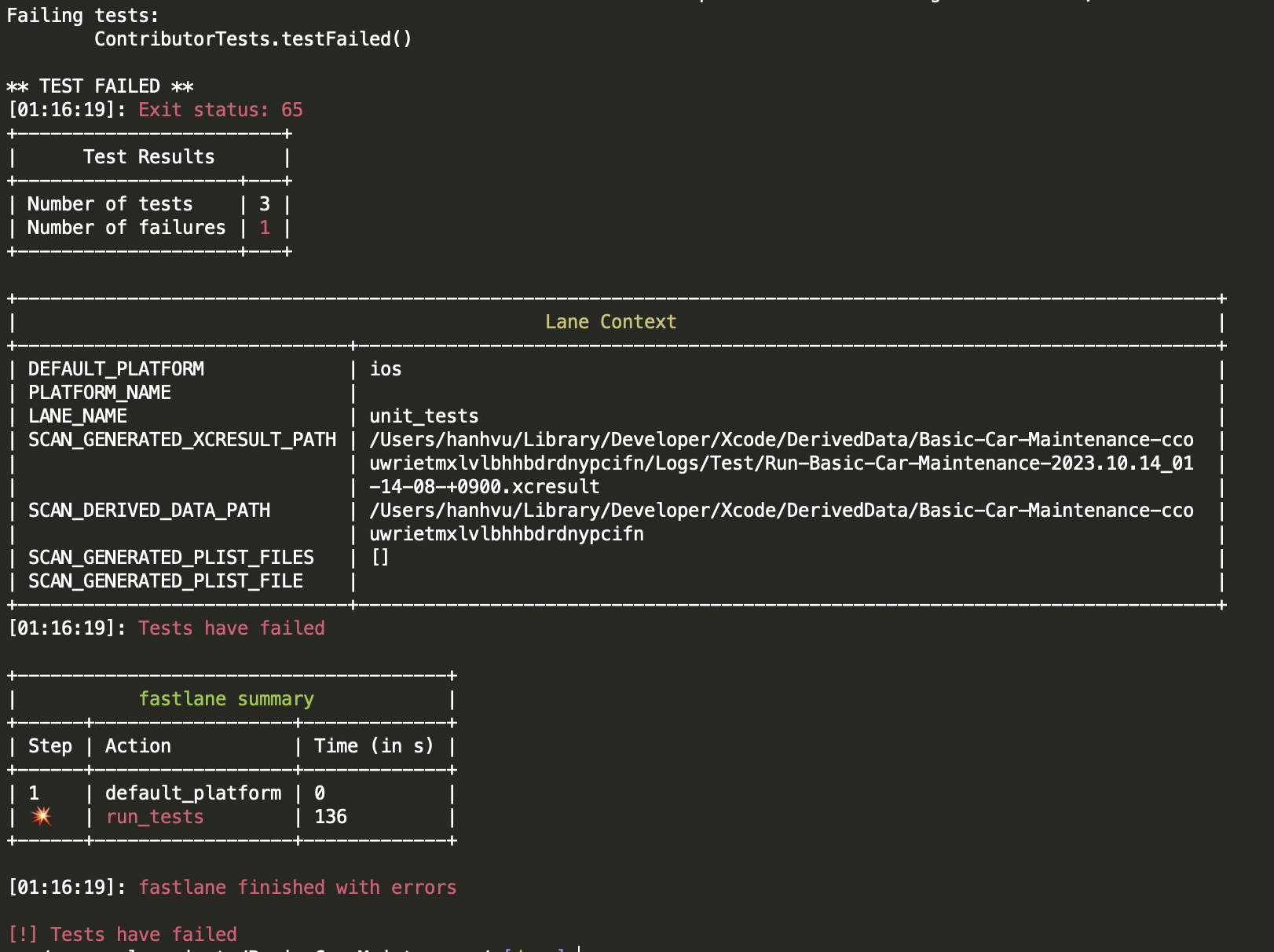Image resolution: width=1274 pixels, height=952 pixels.
Task: Click the explosion emoji in the run_tests row
Action: (x=42, y=816)
